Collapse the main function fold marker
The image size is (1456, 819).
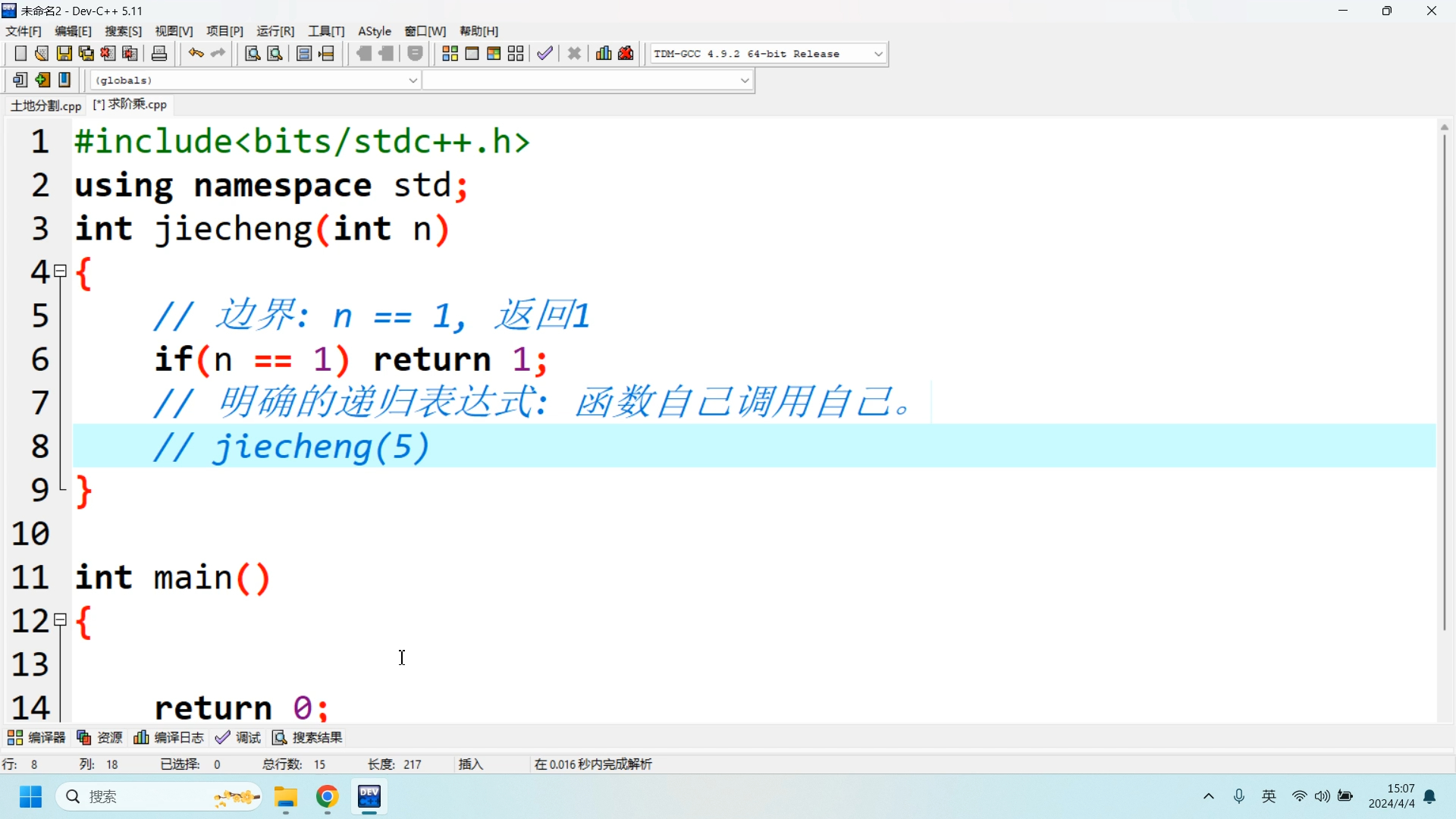(61, 620)
